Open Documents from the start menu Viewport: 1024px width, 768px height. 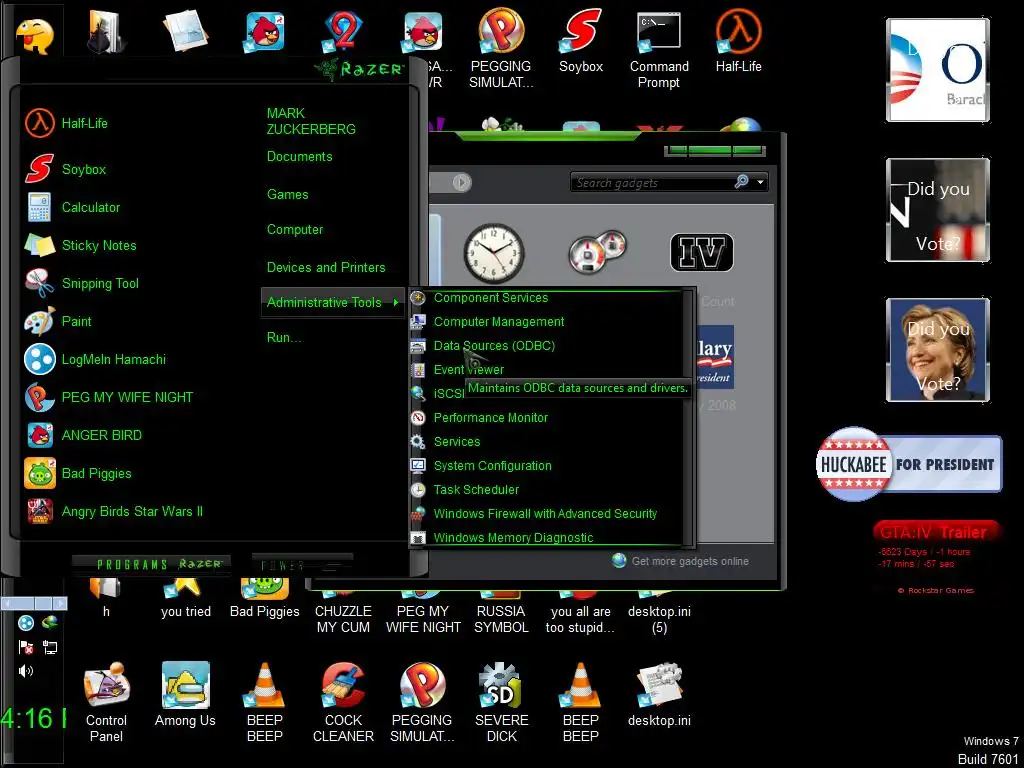(300, 157)
